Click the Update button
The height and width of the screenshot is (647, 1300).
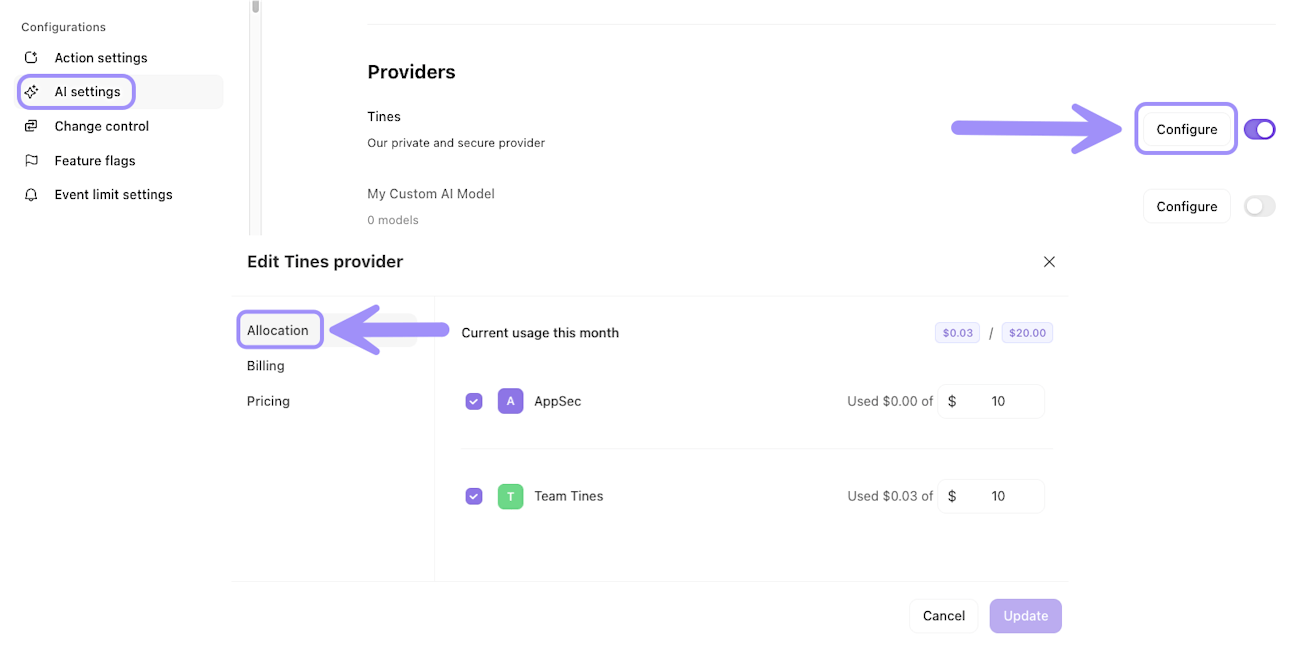pyautogui.click(x=1025, y=616)
